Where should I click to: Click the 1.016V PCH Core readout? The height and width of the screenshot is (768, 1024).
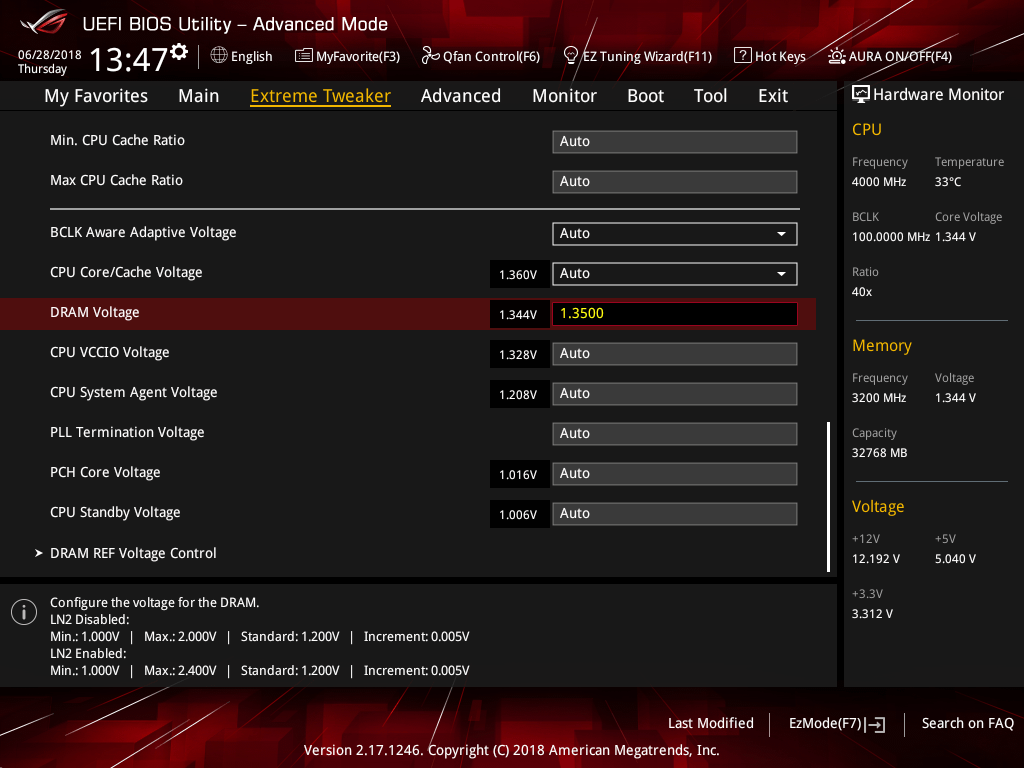point(519,475)
